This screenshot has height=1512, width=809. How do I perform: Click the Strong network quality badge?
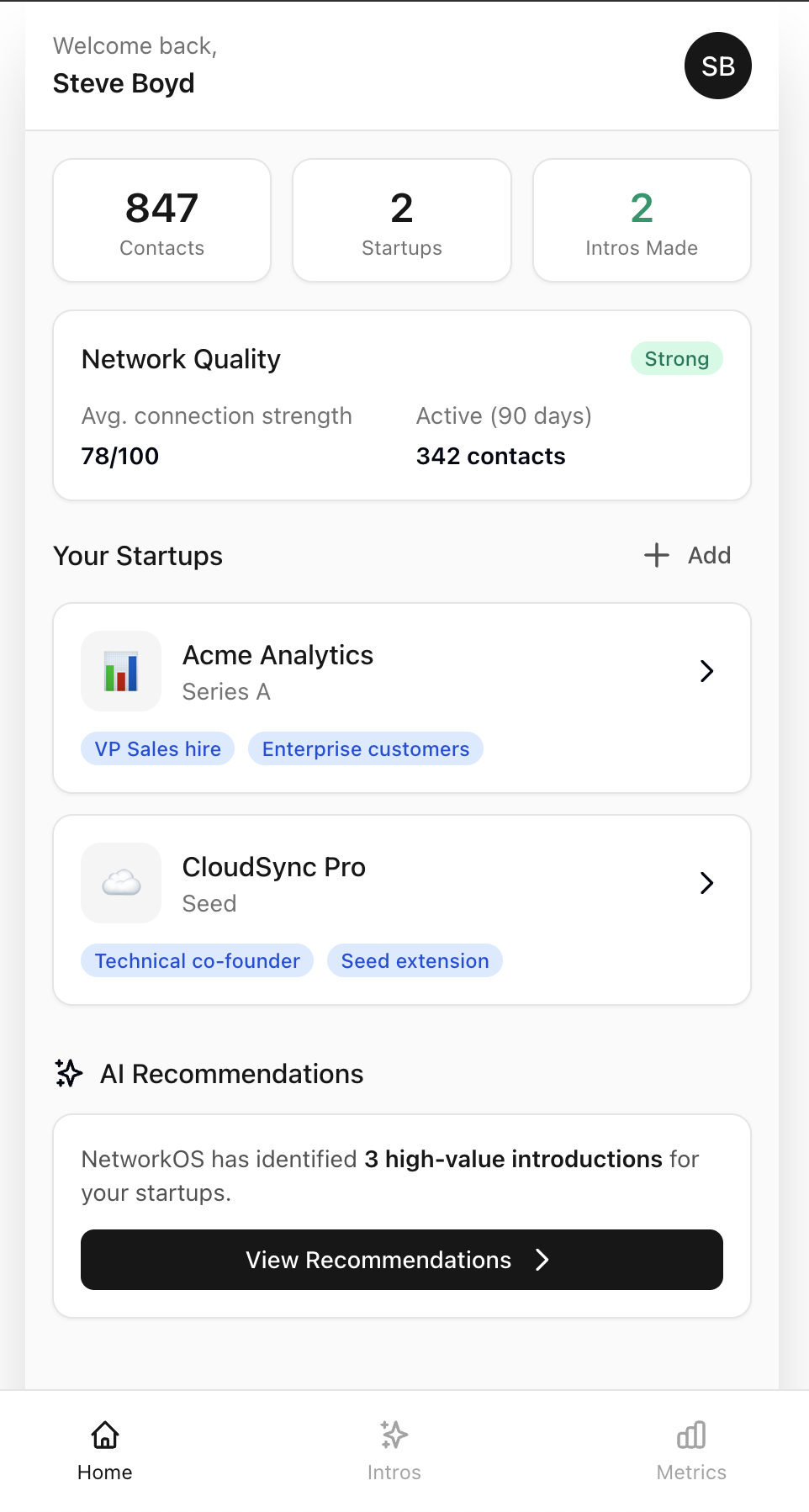pos(676,358)
